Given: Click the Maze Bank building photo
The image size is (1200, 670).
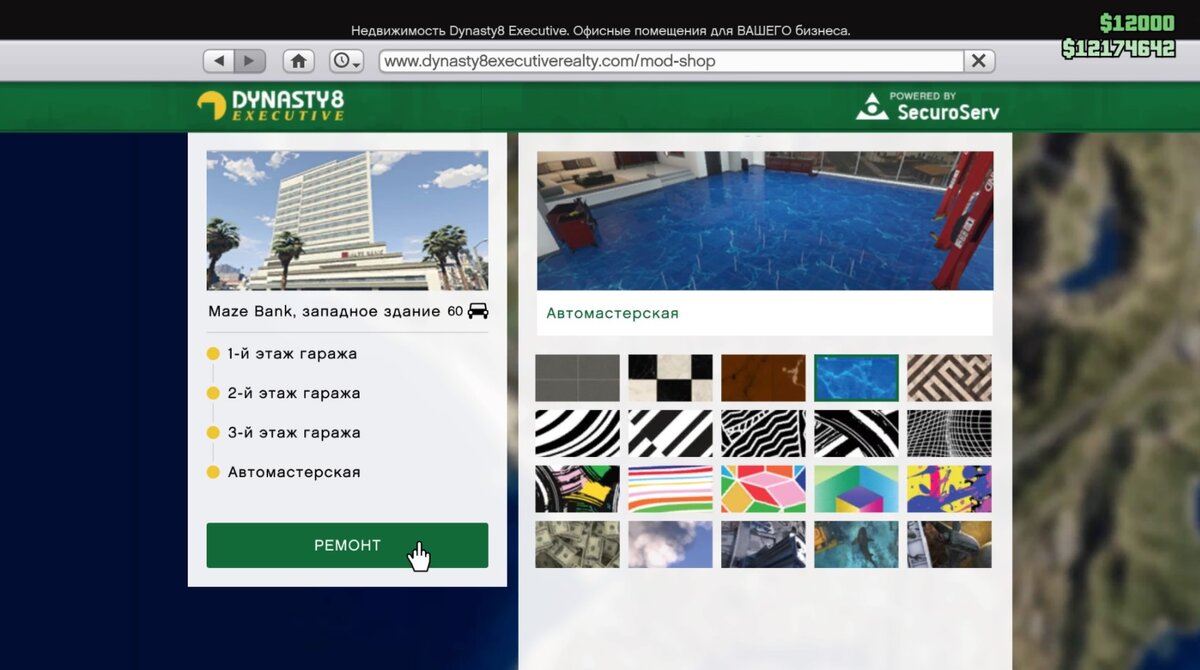Looking at the screenshot, I should tap(347, 220).
